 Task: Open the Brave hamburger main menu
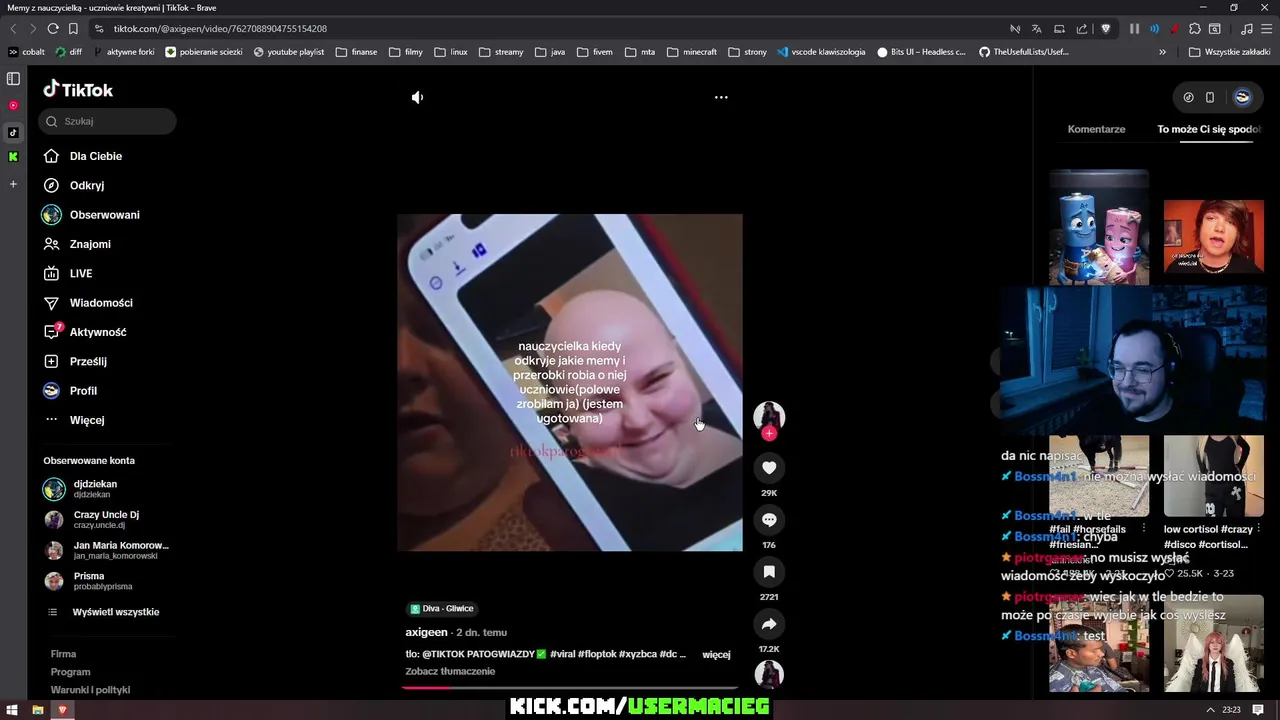(x=1266, y=29)
